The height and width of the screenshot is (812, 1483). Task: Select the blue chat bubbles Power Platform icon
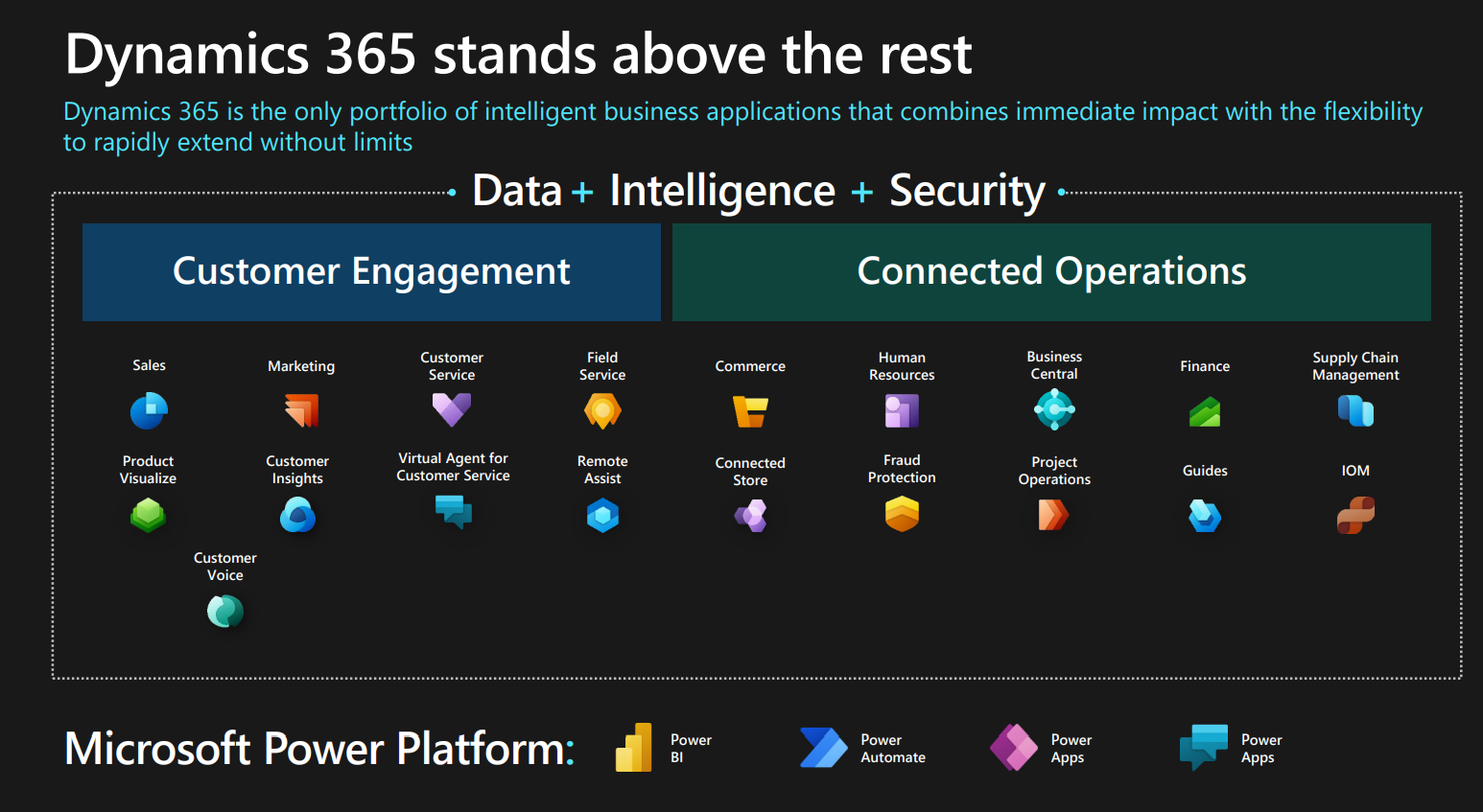(1204, 748)
